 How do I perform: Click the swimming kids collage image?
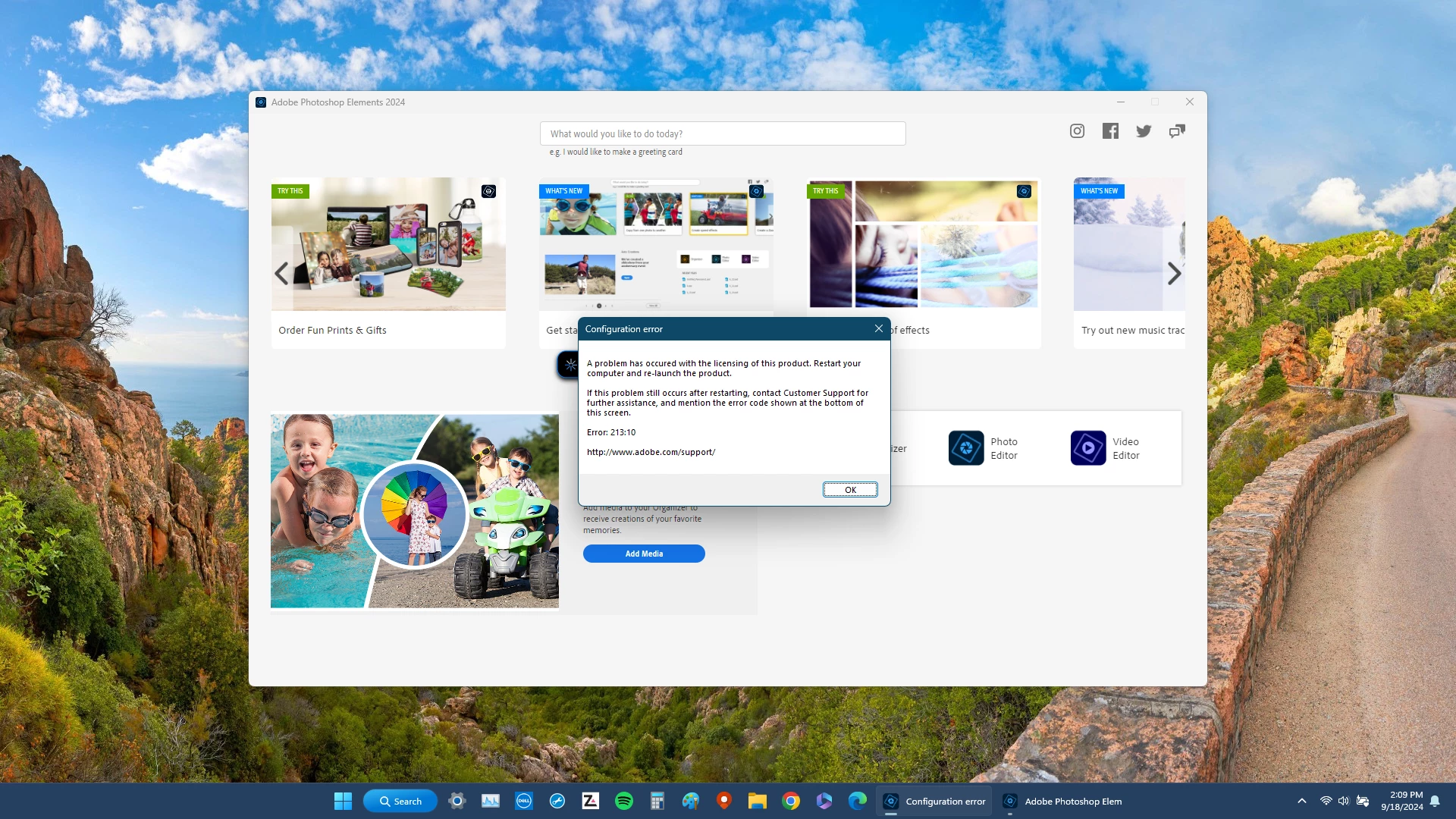(415, 510)
